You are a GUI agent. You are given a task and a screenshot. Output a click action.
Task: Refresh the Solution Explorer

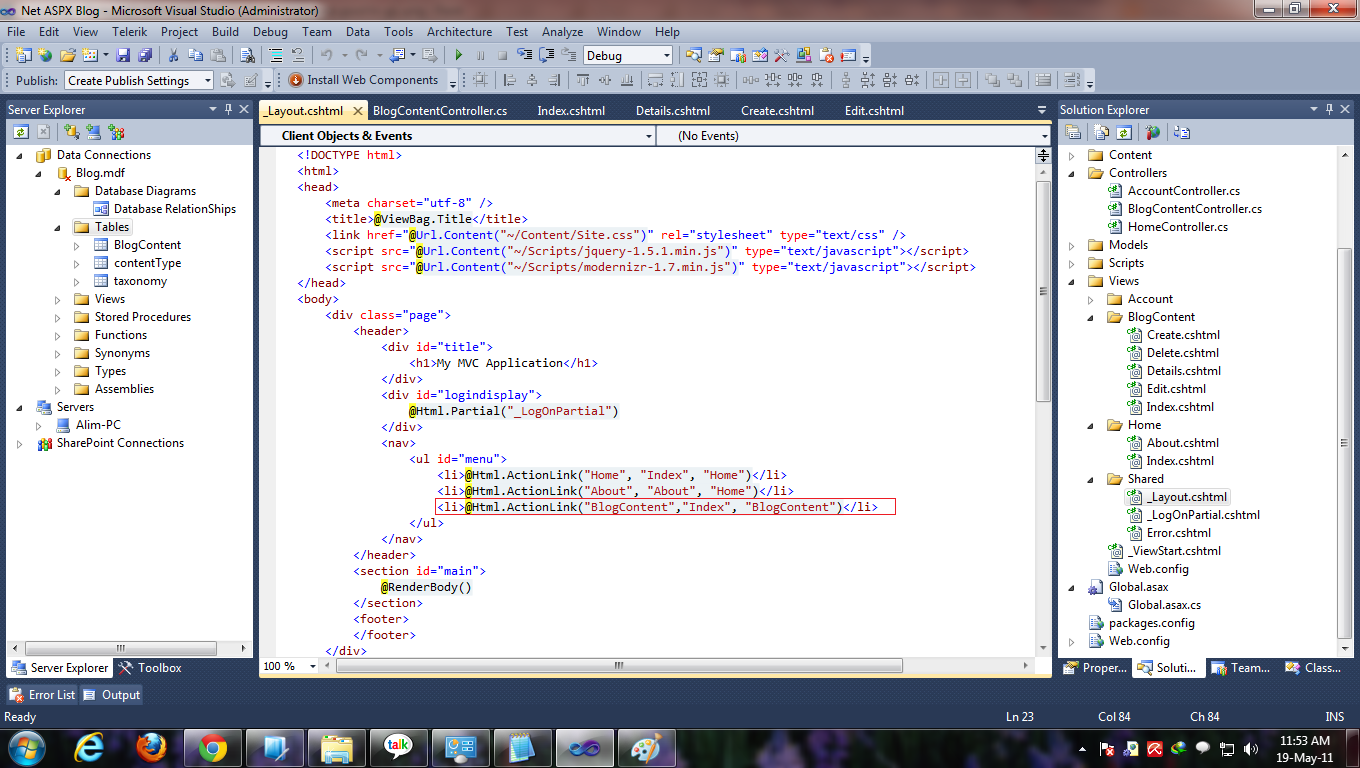(1124, 131)
